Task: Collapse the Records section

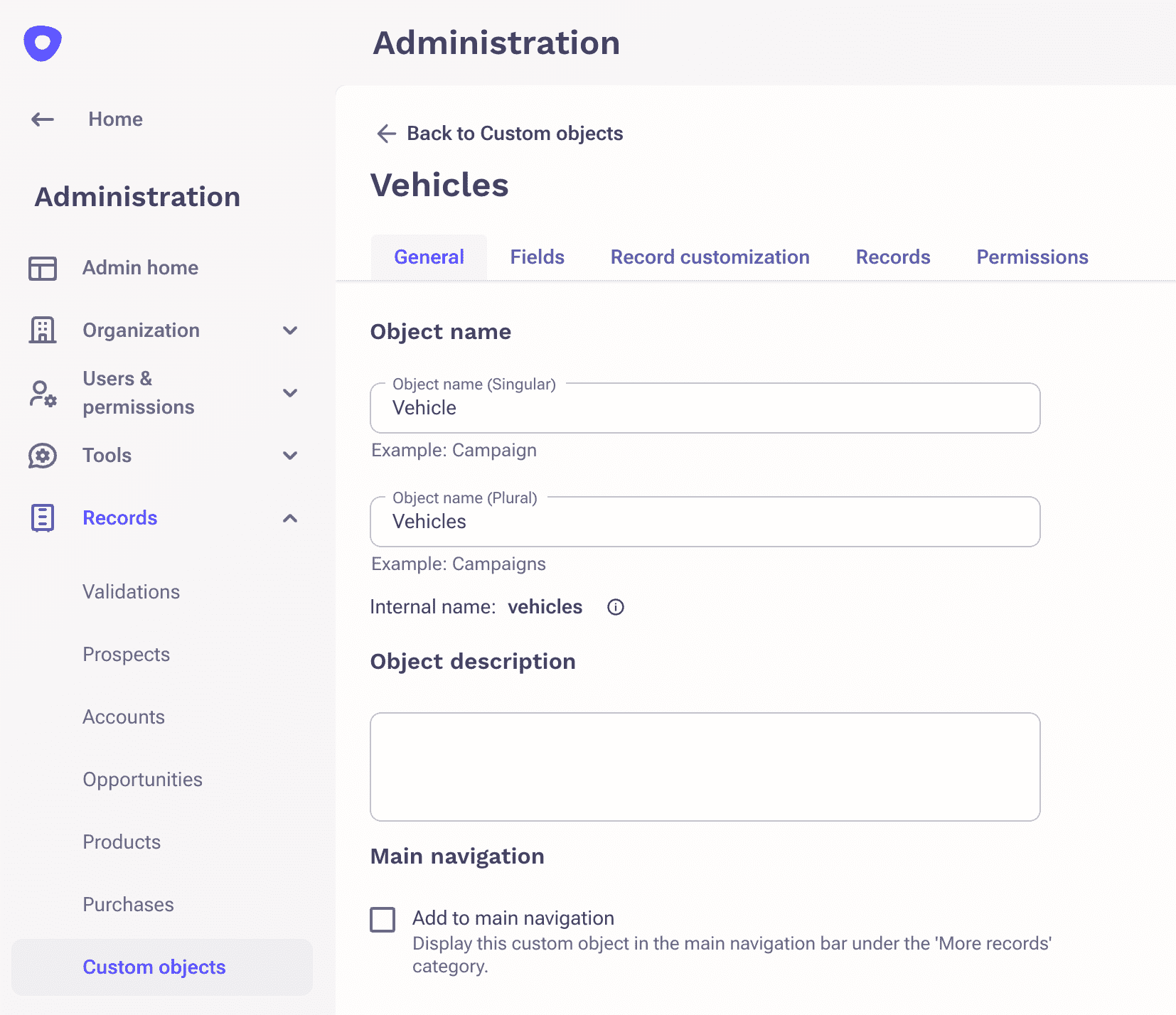Action: (290, 518)
